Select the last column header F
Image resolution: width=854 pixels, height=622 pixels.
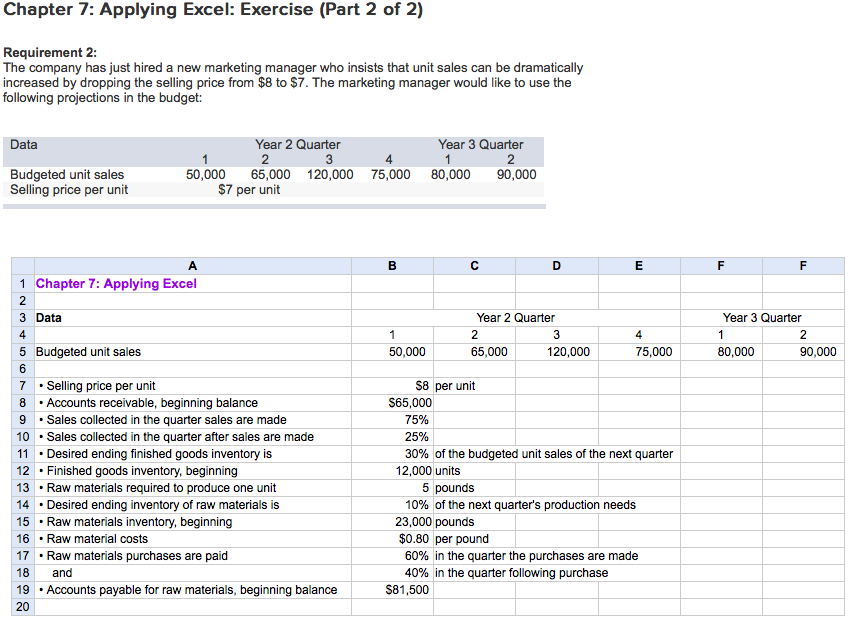800,265
